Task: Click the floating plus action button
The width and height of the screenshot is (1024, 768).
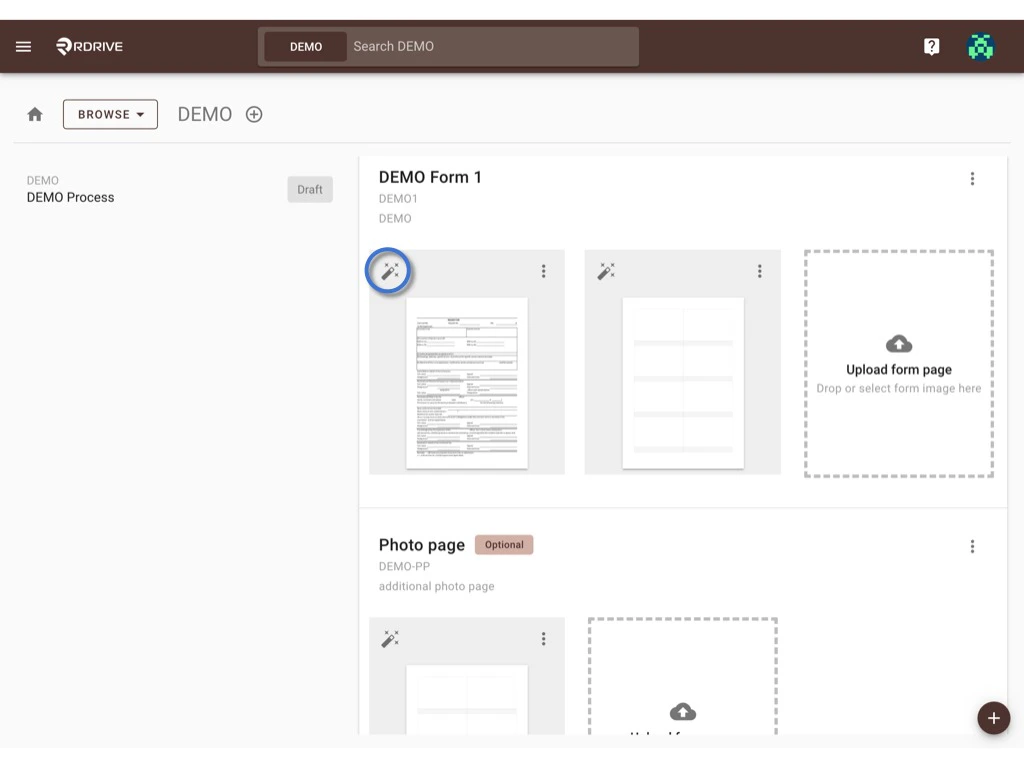Action: (x=993, y=718)
